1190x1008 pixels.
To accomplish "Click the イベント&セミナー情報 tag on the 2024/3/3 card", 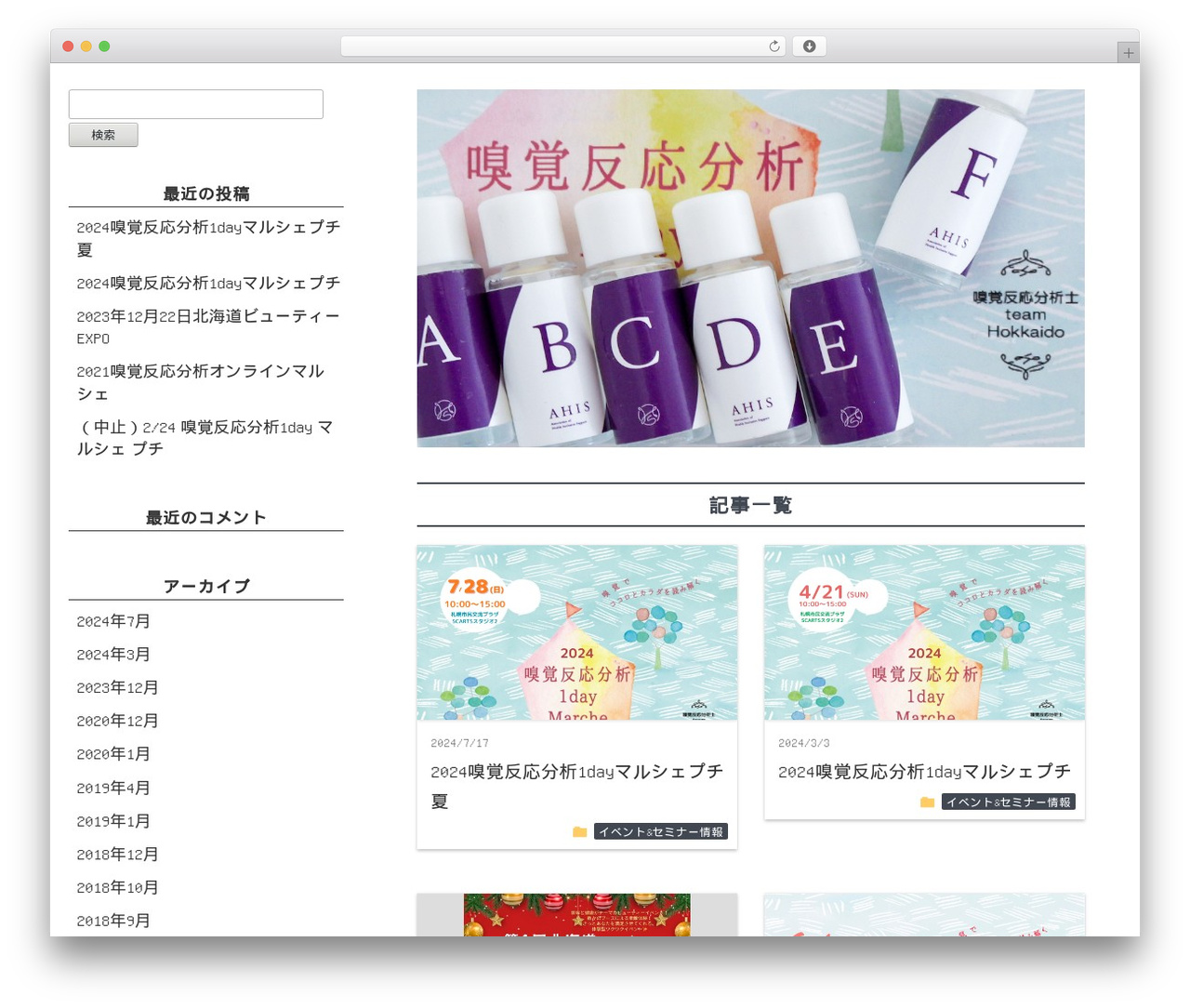I will tap(1008, 802).
